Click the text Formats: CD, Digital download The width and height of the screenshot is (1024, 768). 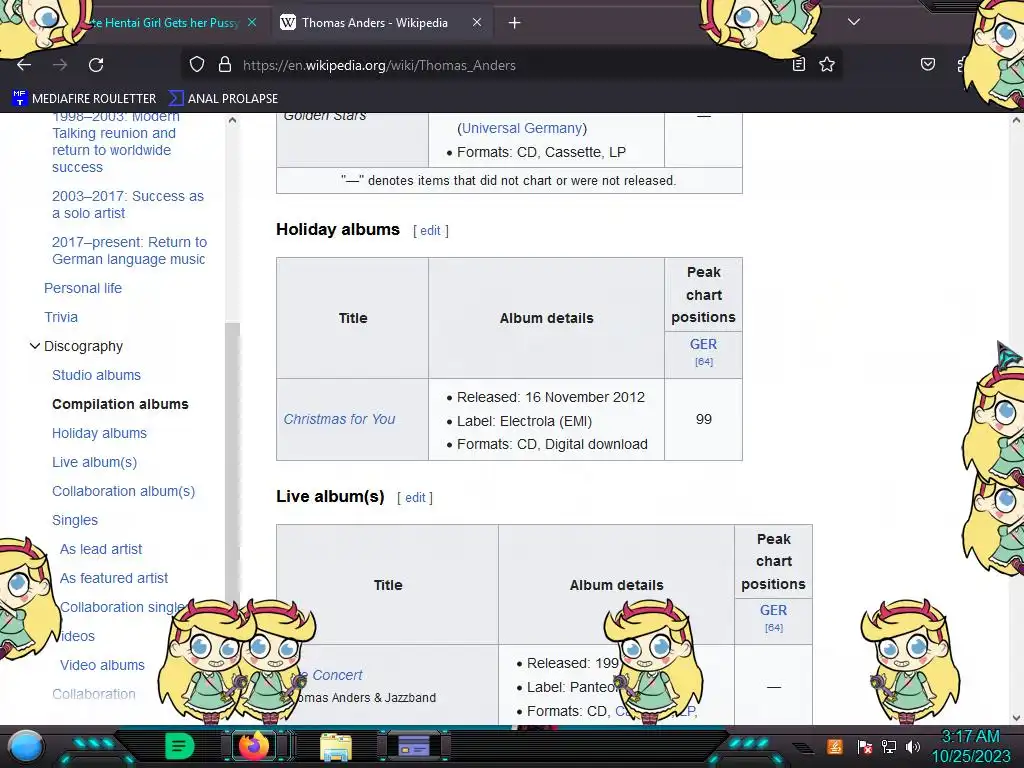pyautogui.click(x=552, y=444)
